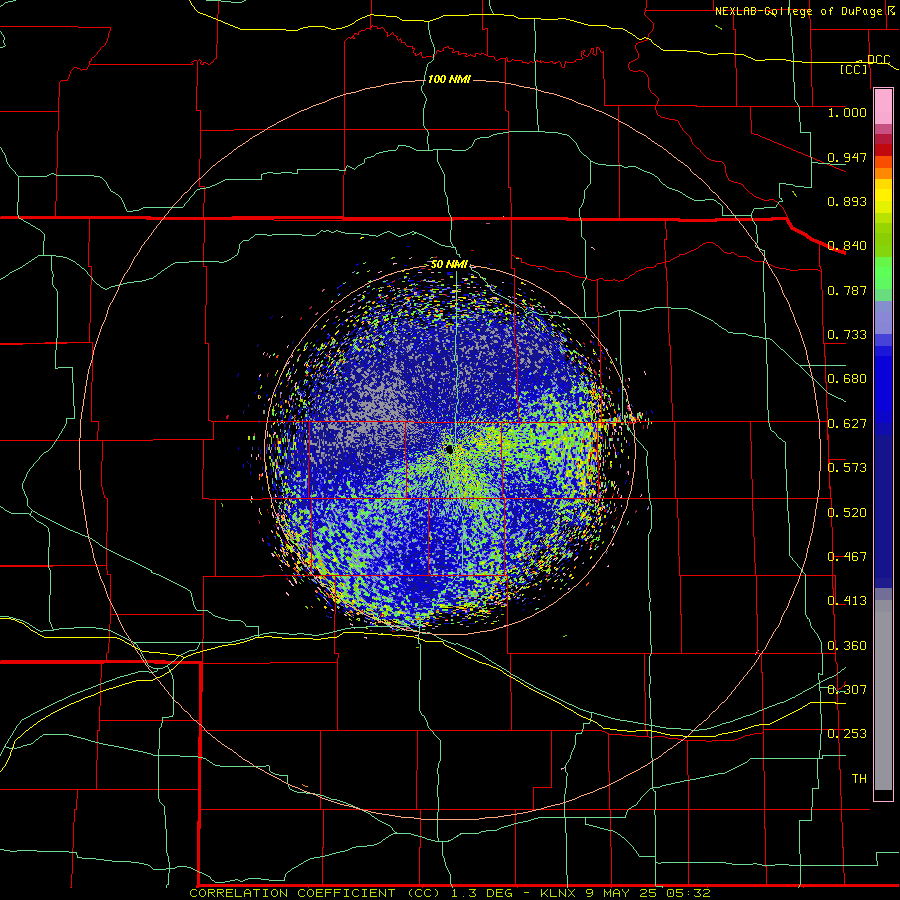The image size is (900, 900).
Task: Click the 05:32 timestamp
Action: pos(688,893)
